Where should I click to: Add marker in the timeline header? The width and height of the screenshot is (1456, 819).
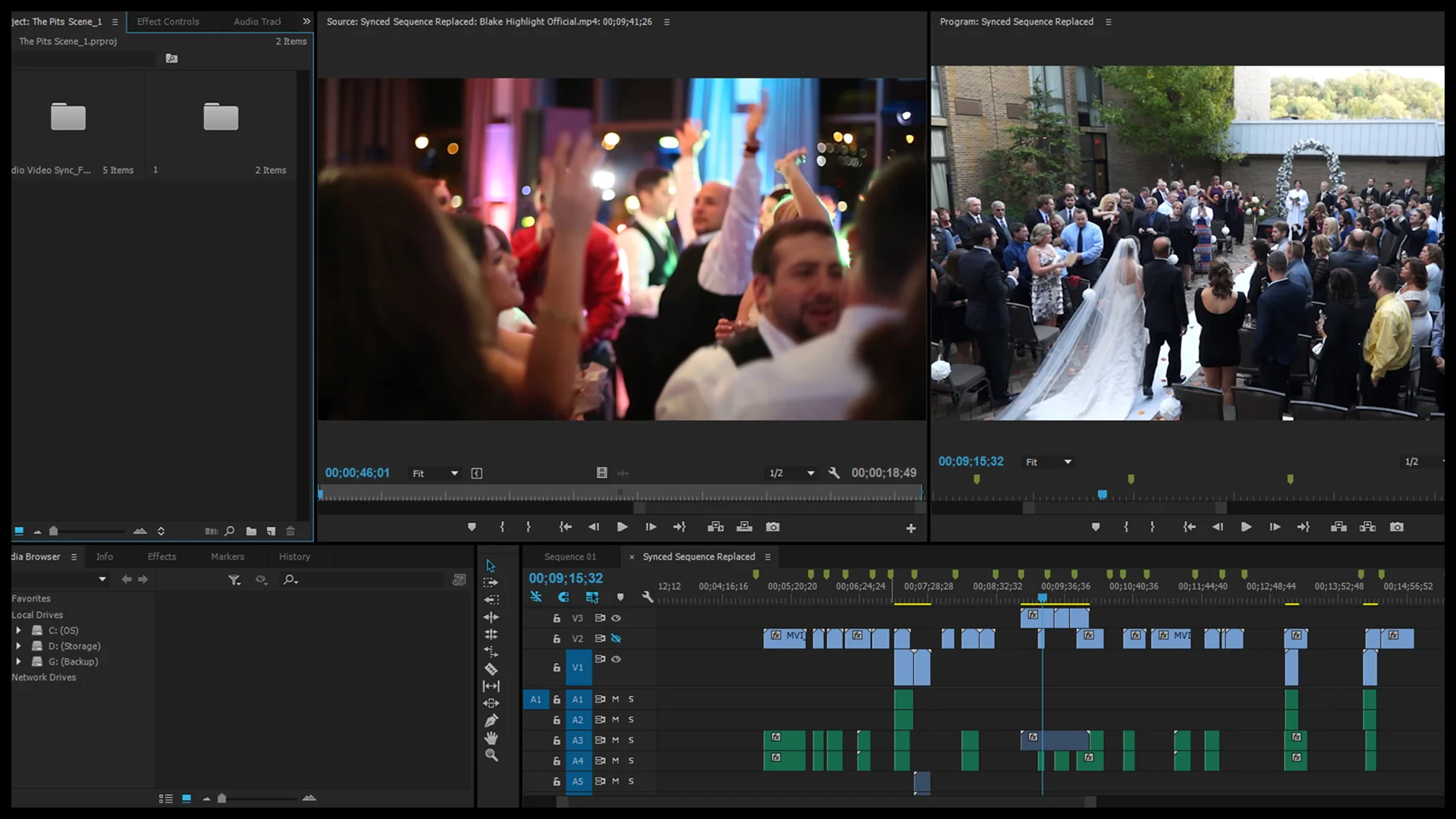[x=620, y=598]
